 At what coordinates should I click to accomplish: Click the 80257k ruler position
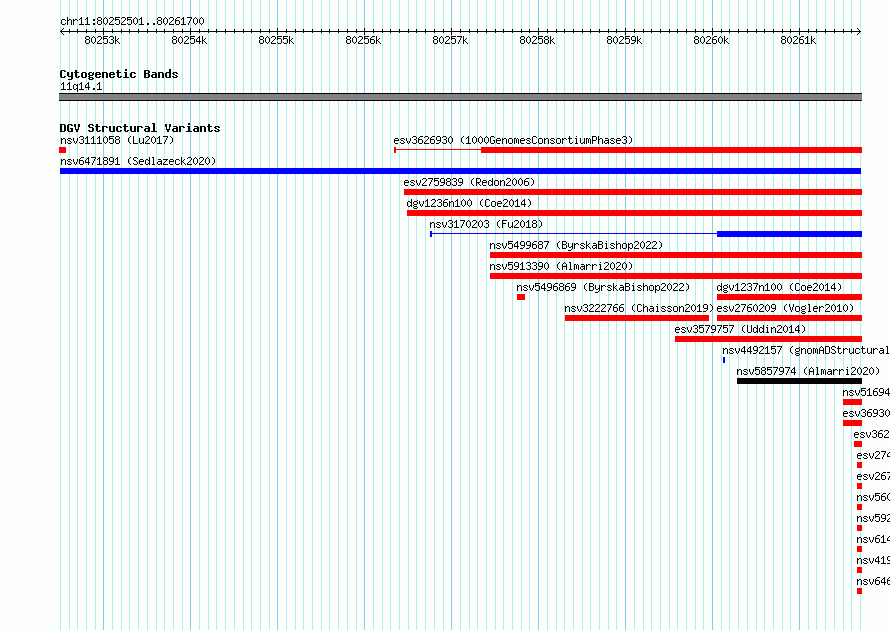pos(450,40)
